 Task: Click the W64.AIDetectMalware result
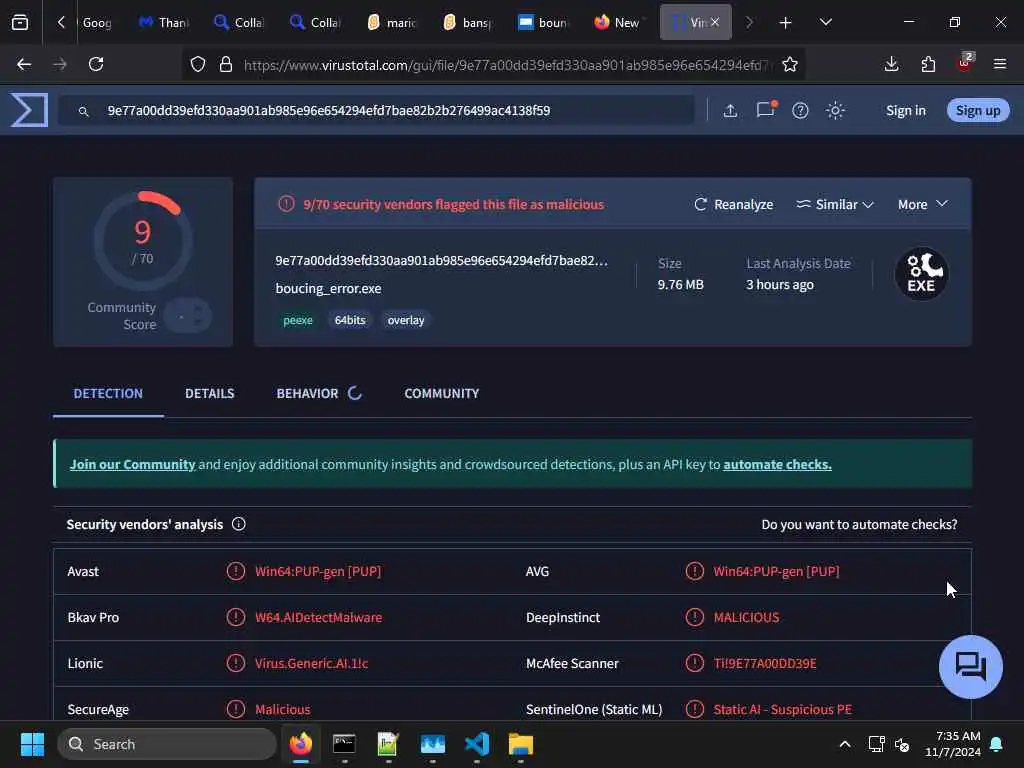tap(319, 617)
